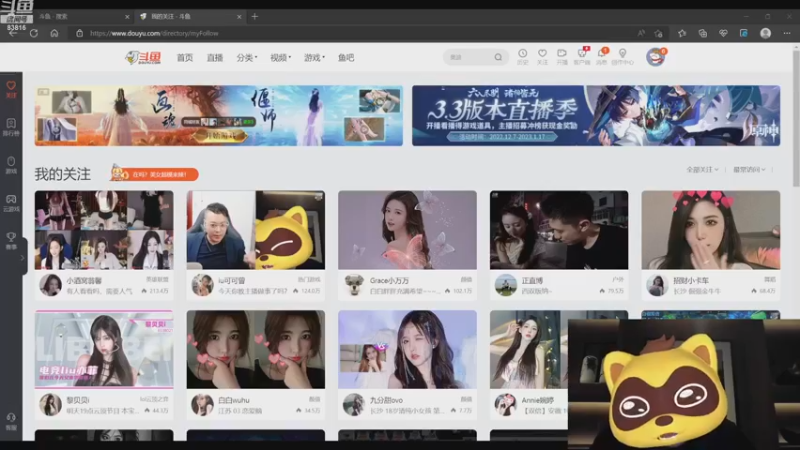The image size is (800, 450).
Task: Go to 鱼吧 in navigation
Action: click(x=346, y=58)
